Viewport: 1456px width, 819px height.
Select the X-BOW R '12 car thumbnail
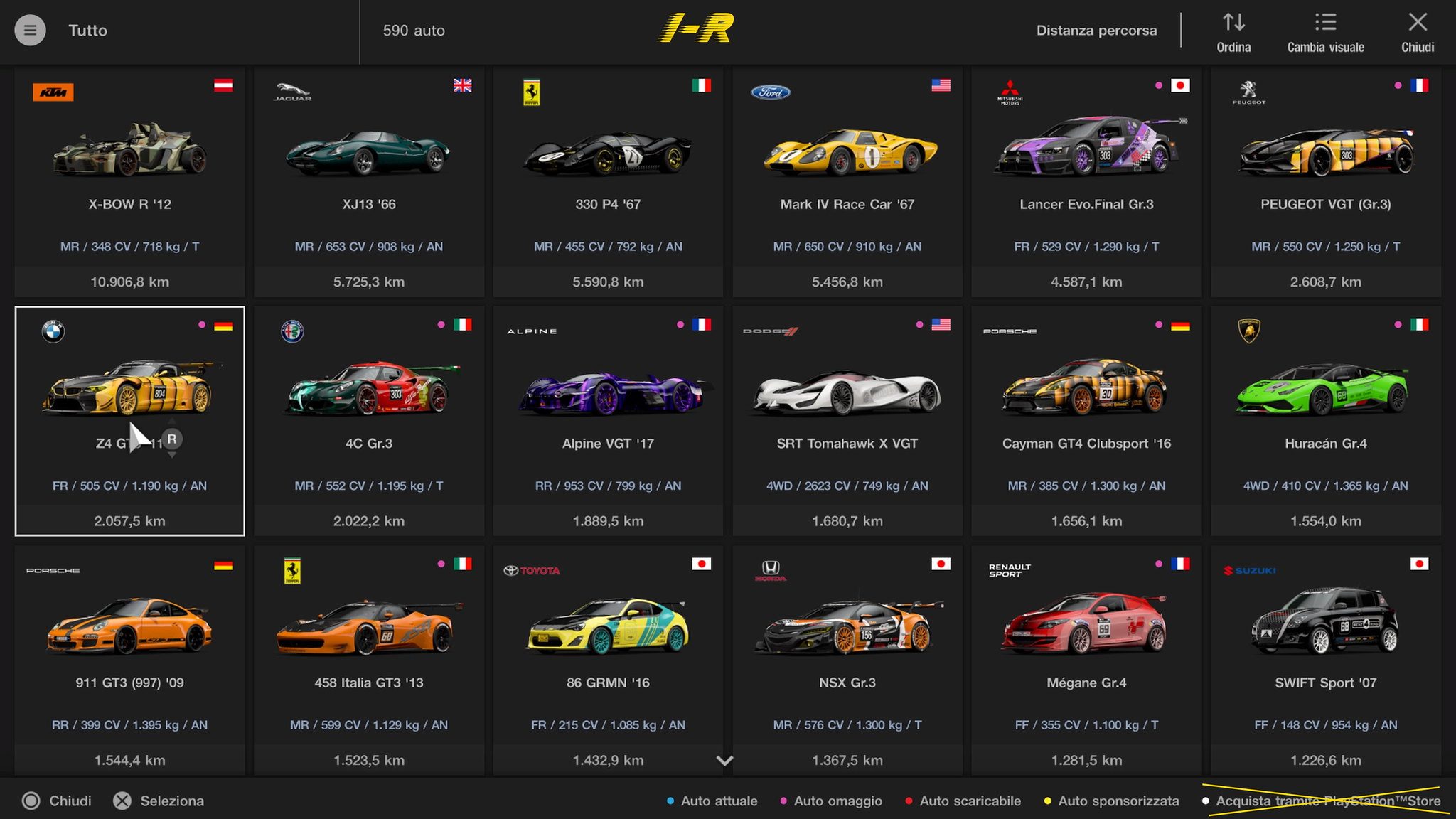pos(130,149)
